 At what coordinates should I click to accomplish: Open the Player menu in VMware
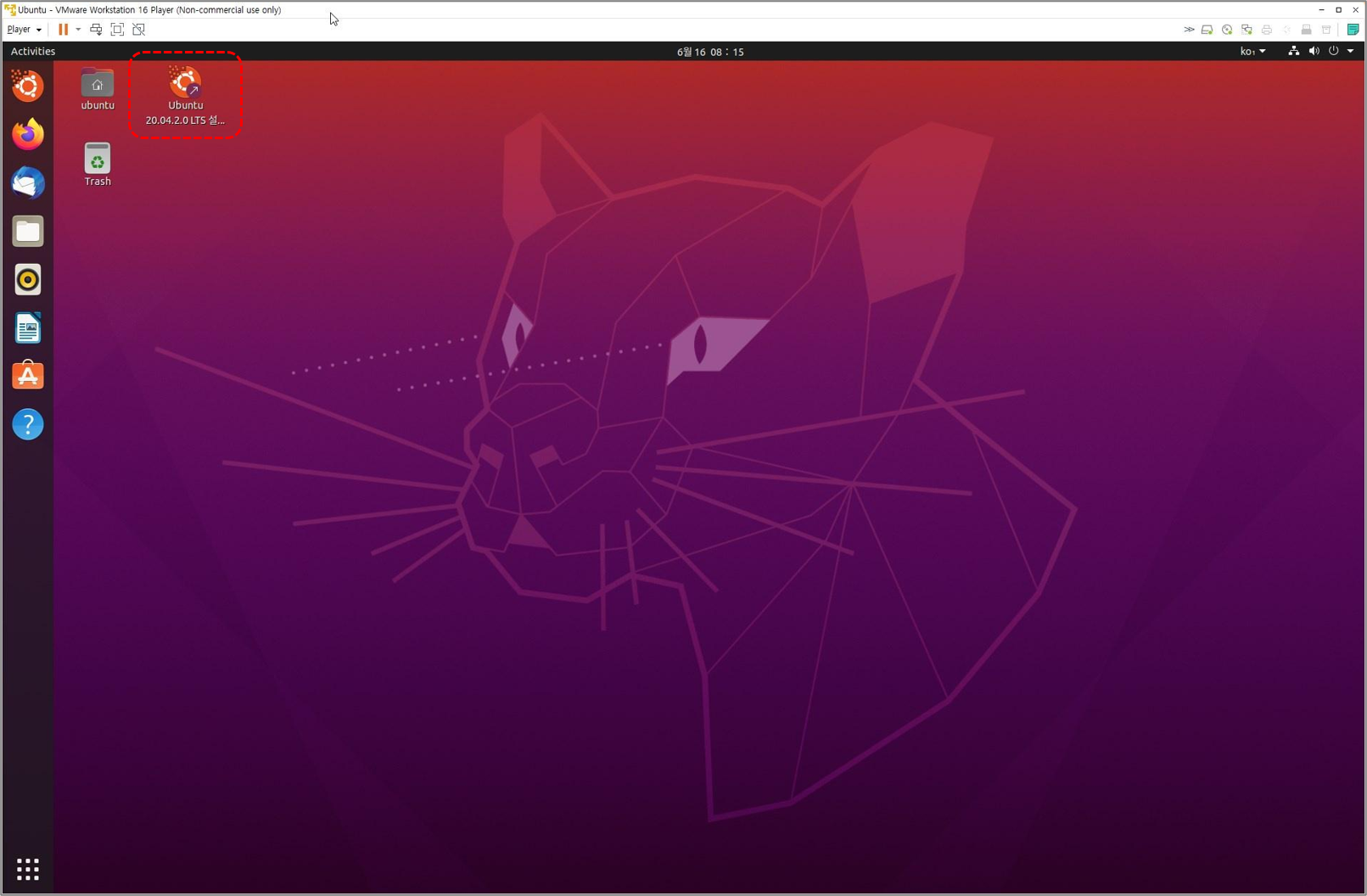click(x=24, y=30)
